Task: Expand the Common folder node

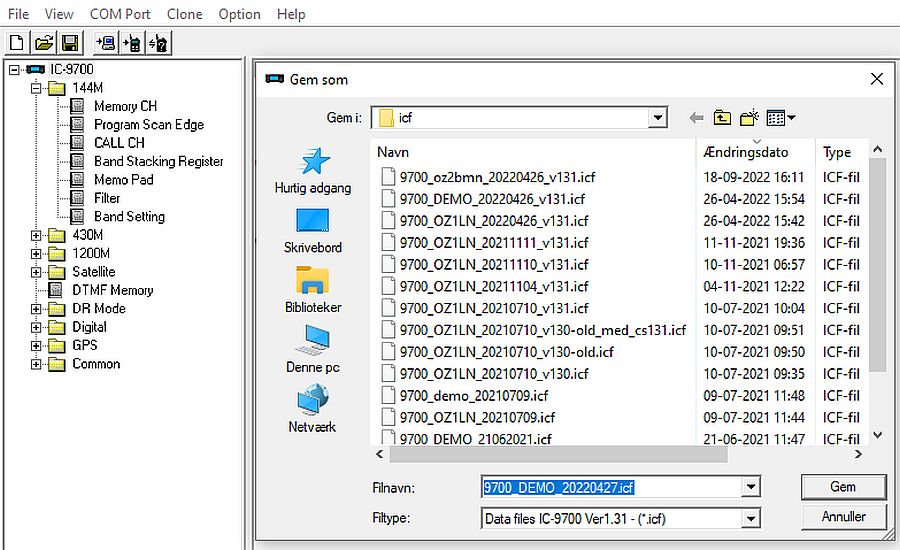Action: (36, 364)
